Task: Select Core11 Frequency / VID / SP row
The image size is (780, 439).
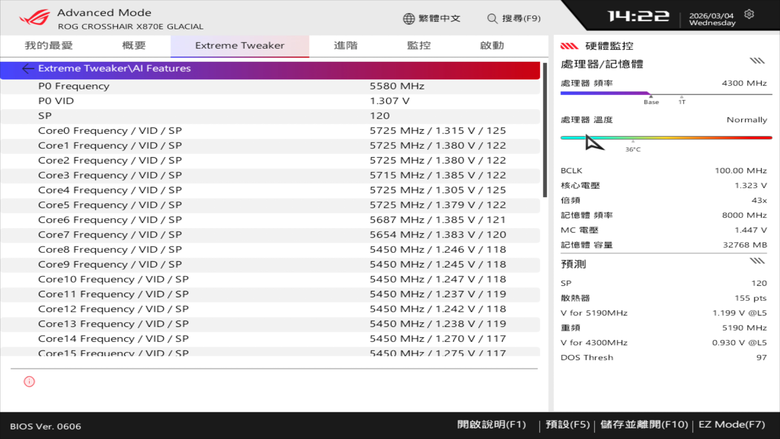Action: pos(270,294)
